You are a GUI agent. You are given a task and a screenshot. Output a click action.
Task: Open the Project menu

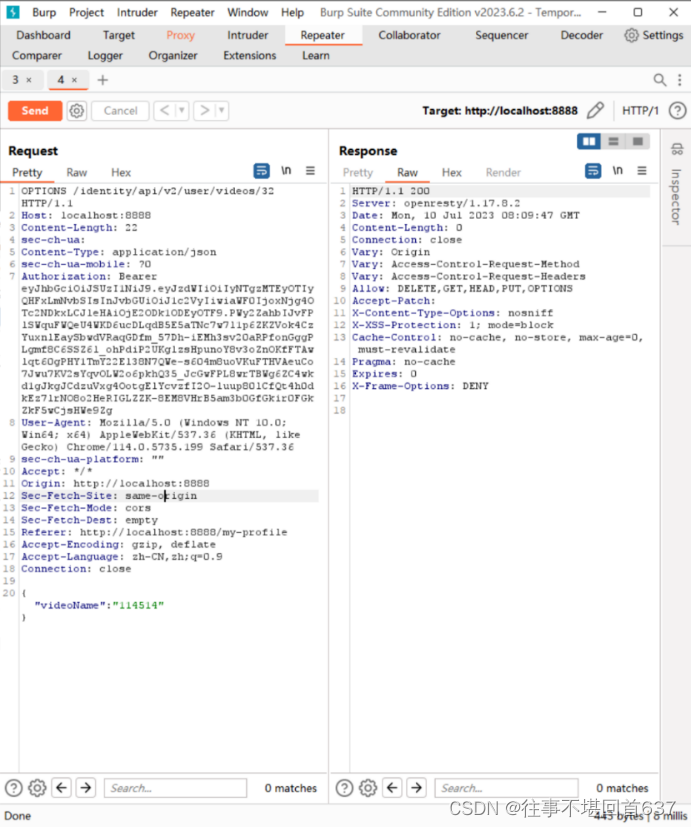point(87,12)
